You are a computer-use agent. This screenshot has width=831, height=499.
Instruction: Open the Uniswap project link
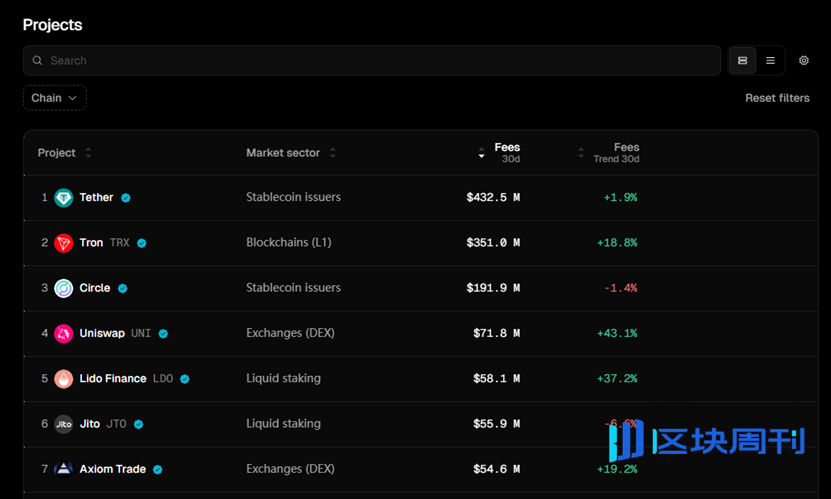102,333
